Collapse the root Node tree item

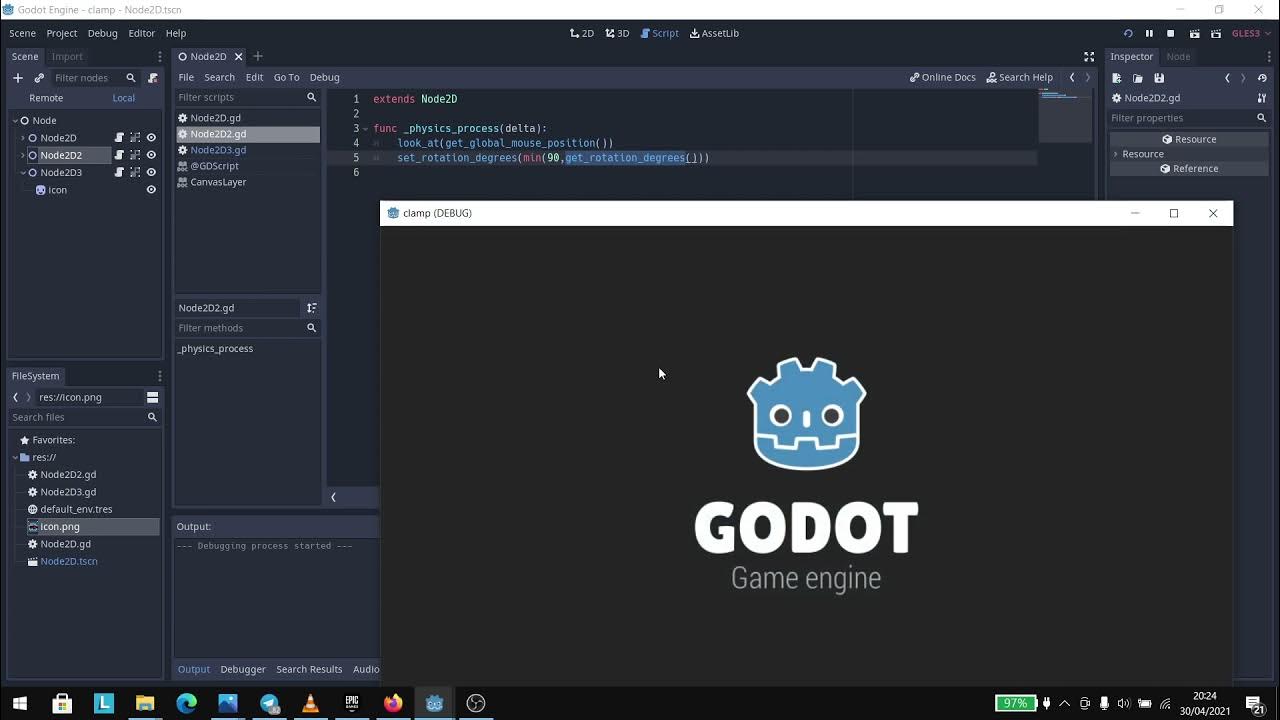tap(15, 121)
